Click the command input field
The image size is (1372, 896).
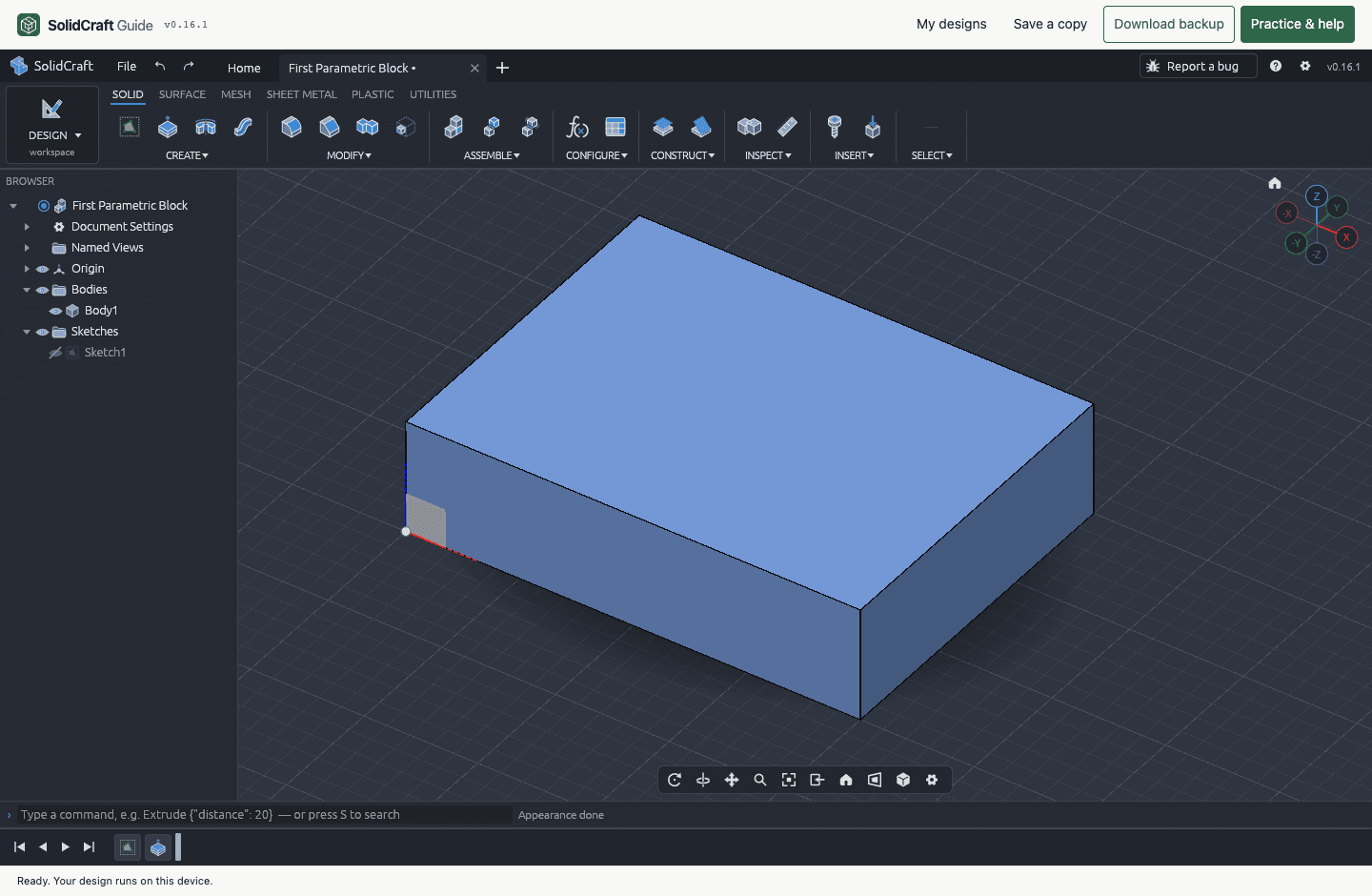click(x=265, y=815)
